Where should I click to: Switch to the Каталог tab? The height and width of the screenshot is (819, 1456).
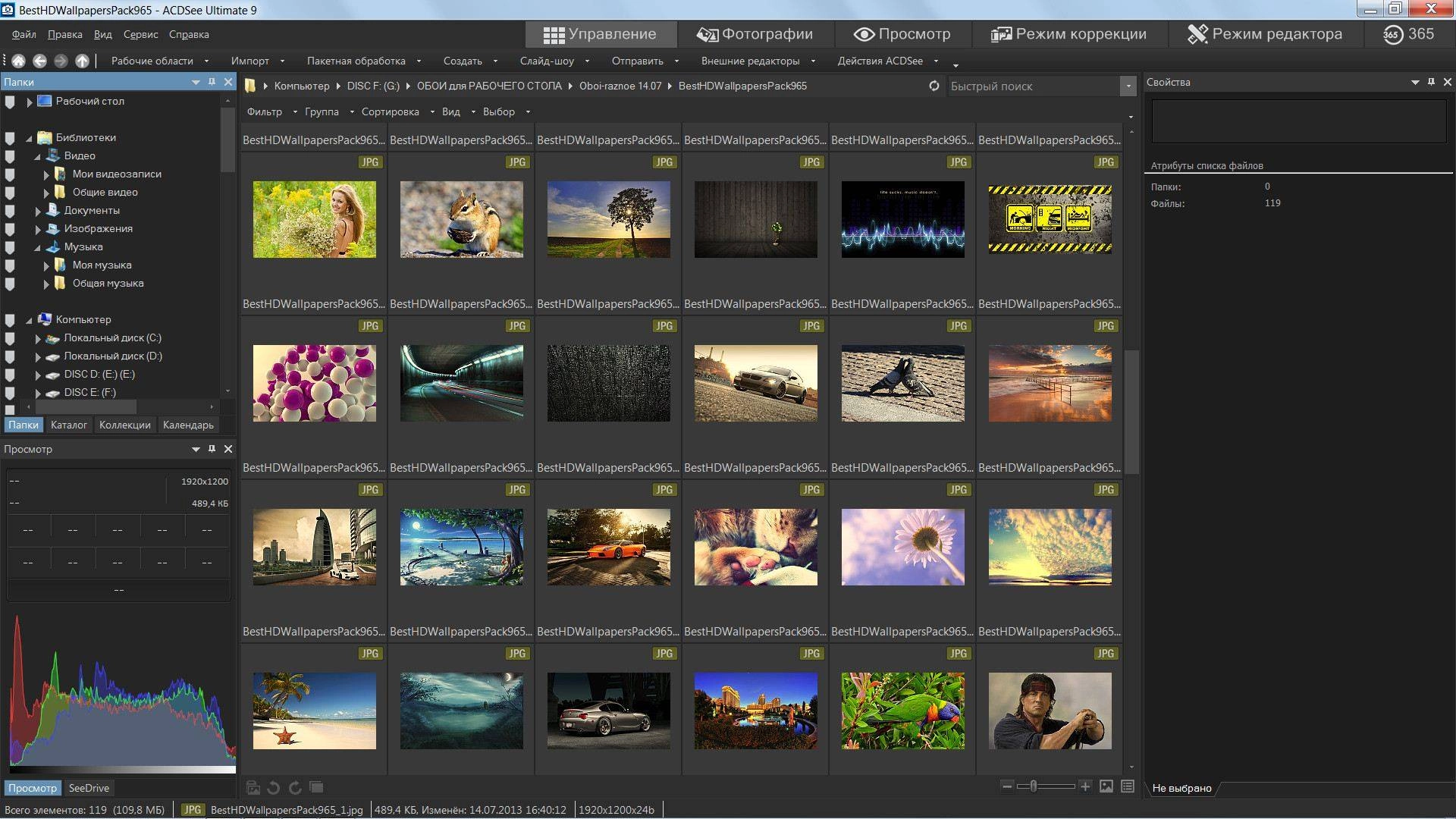tap(68, 425)
